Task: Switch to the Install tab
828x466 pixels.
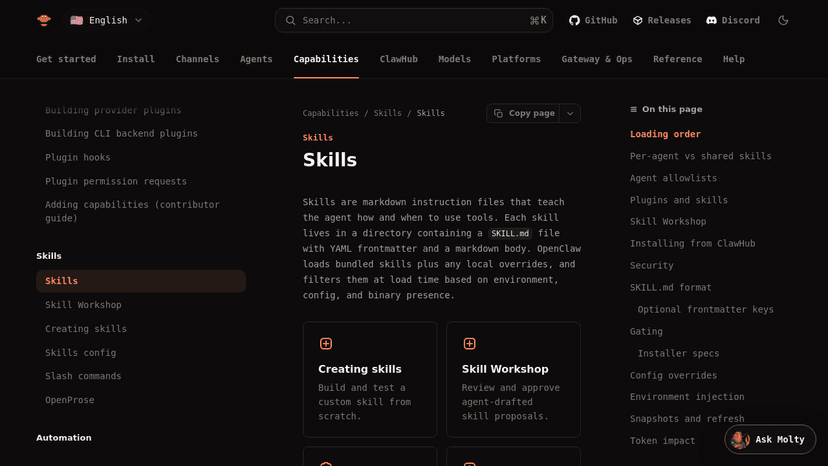Action: [136, 59]
